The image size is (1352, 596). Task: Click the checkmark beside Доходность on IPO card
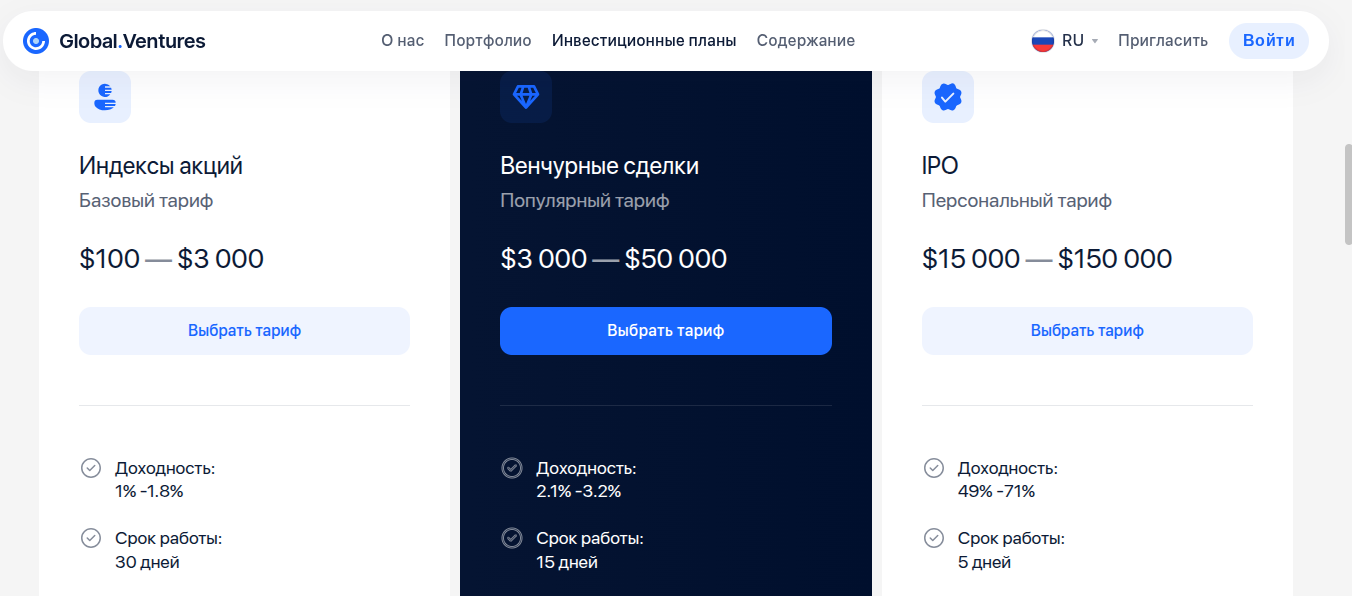coord(934,467)
